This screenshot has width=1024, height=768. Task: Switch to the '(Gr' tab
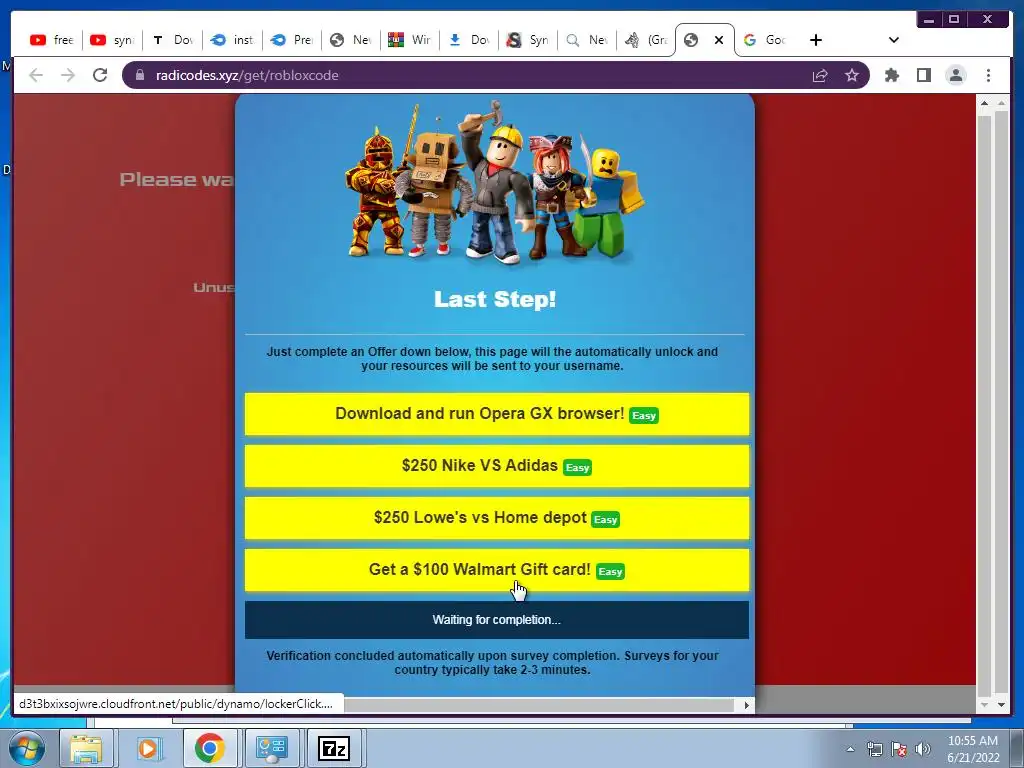click(646, 40)
